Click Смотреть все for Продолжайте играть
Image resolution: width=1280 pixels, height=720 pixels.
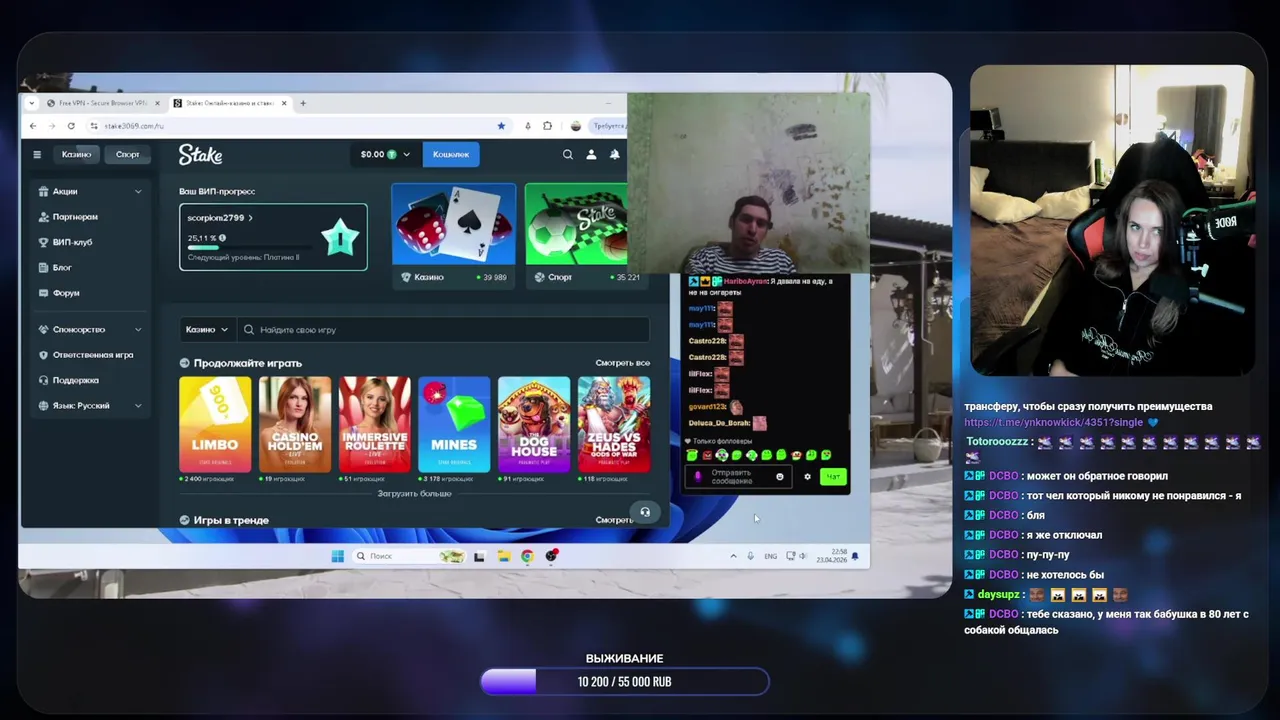tap(622, 363)
